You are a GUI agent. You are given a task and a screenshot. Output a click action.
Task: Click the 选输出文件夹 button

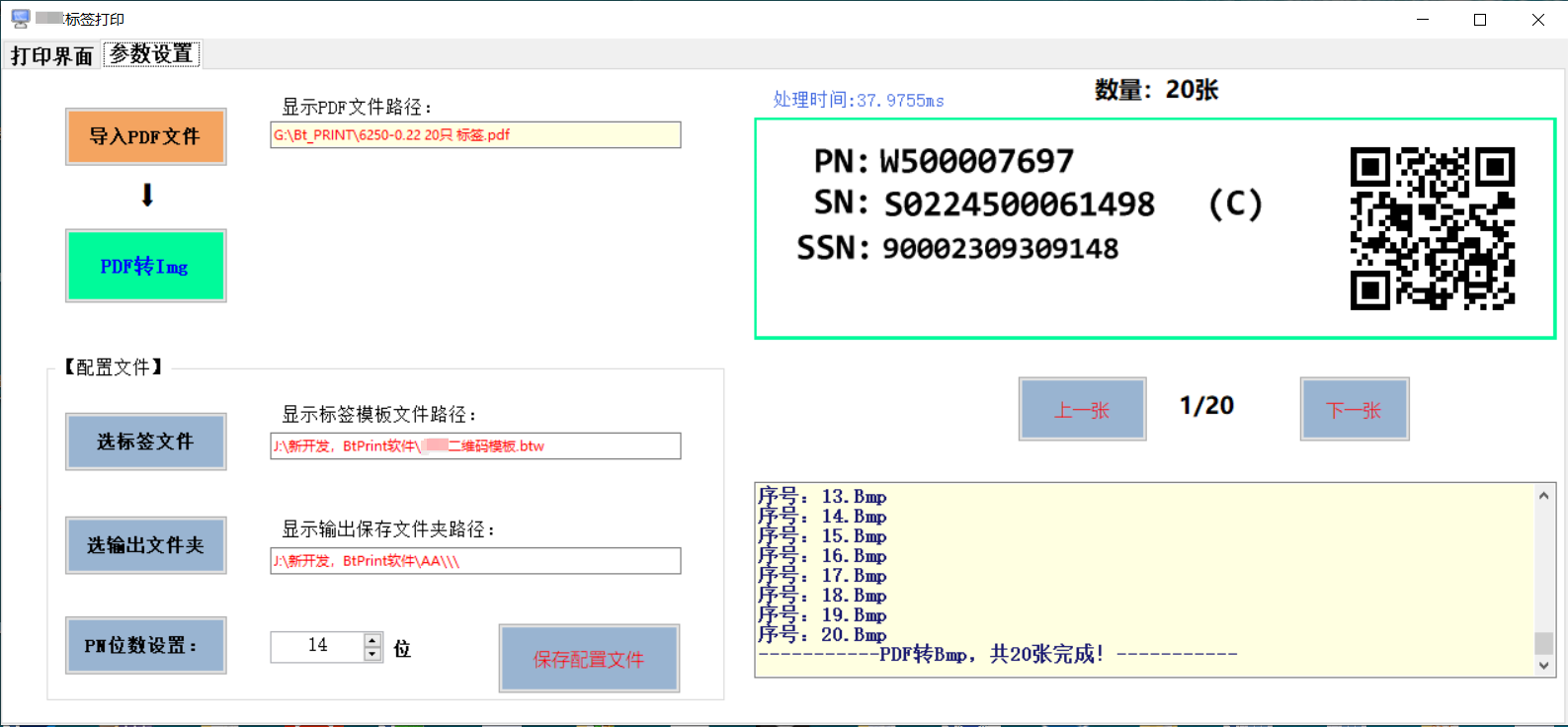tap(146, 545)
